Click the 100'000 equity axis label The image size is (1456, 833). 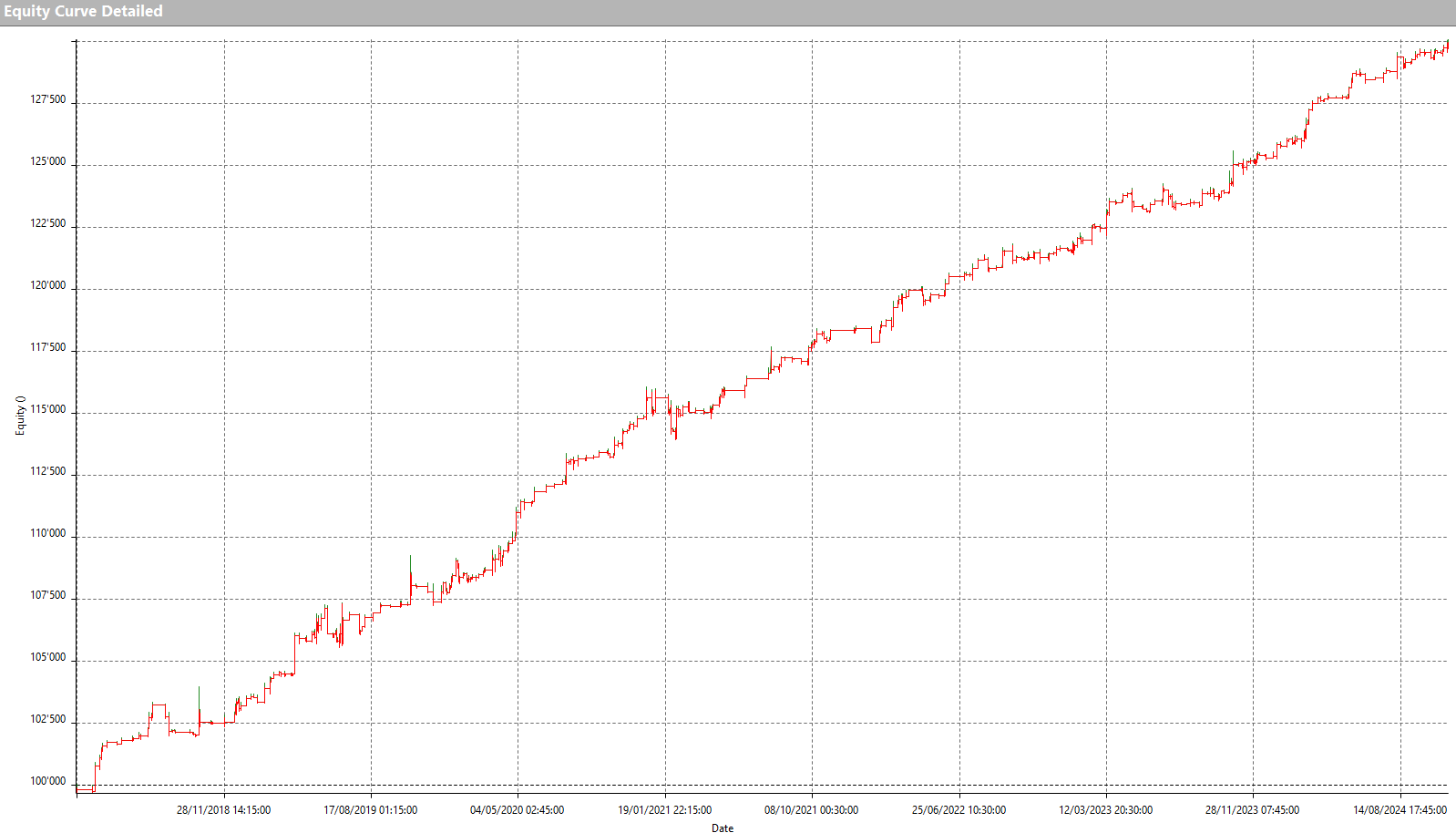coord(48,781)
